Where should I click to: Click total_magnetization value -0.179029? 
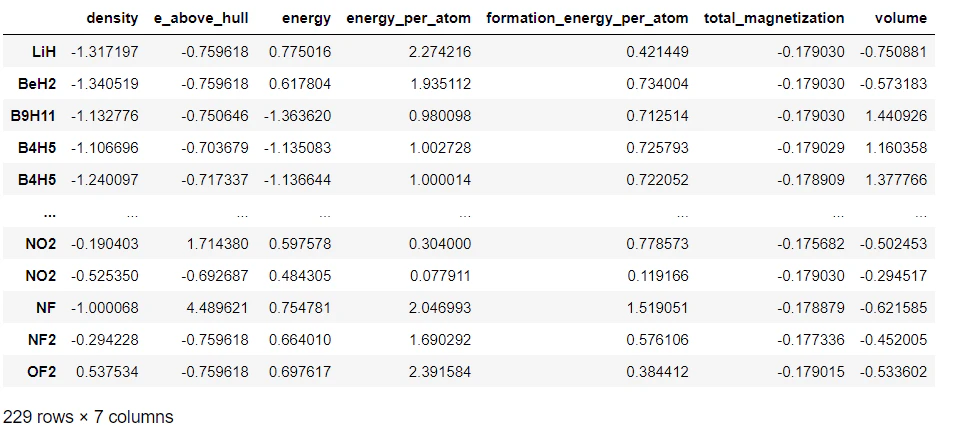(811, 148)
